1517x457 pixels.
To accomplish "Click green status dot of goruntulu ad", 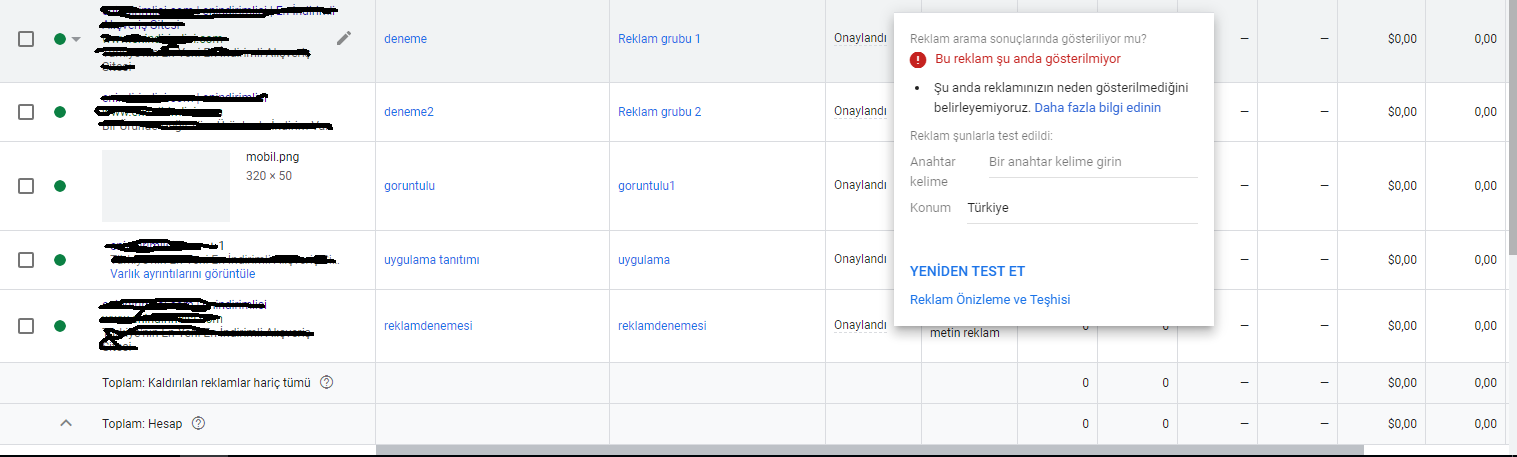I will coord(59,186).
